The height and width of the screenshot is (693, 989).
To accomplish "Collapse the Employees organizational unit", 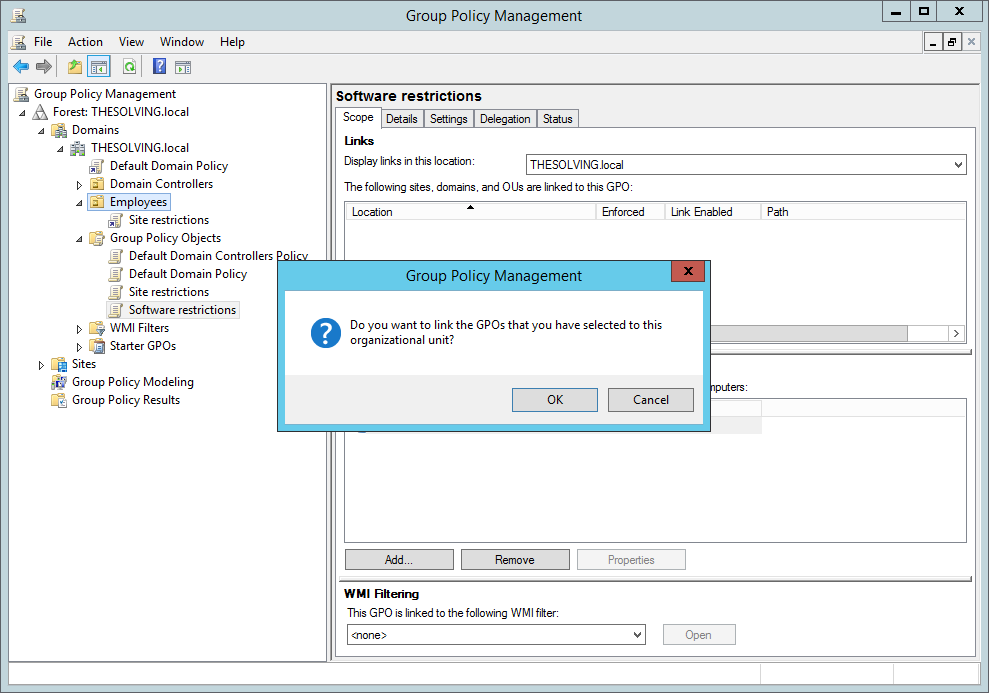I will click(79, 203).
